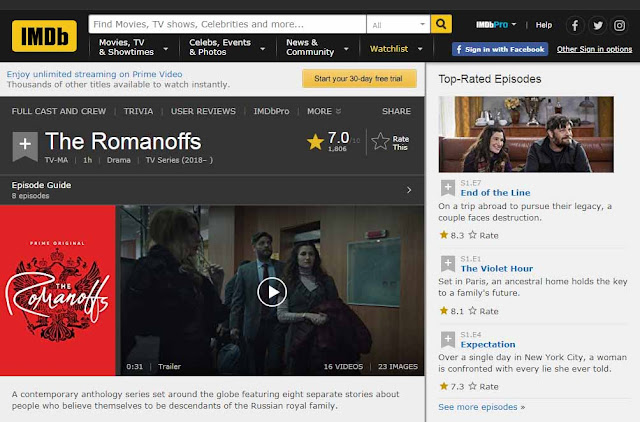Open the All search category dropdown
This screenshot has height=422, width=640.
point(398,24)
